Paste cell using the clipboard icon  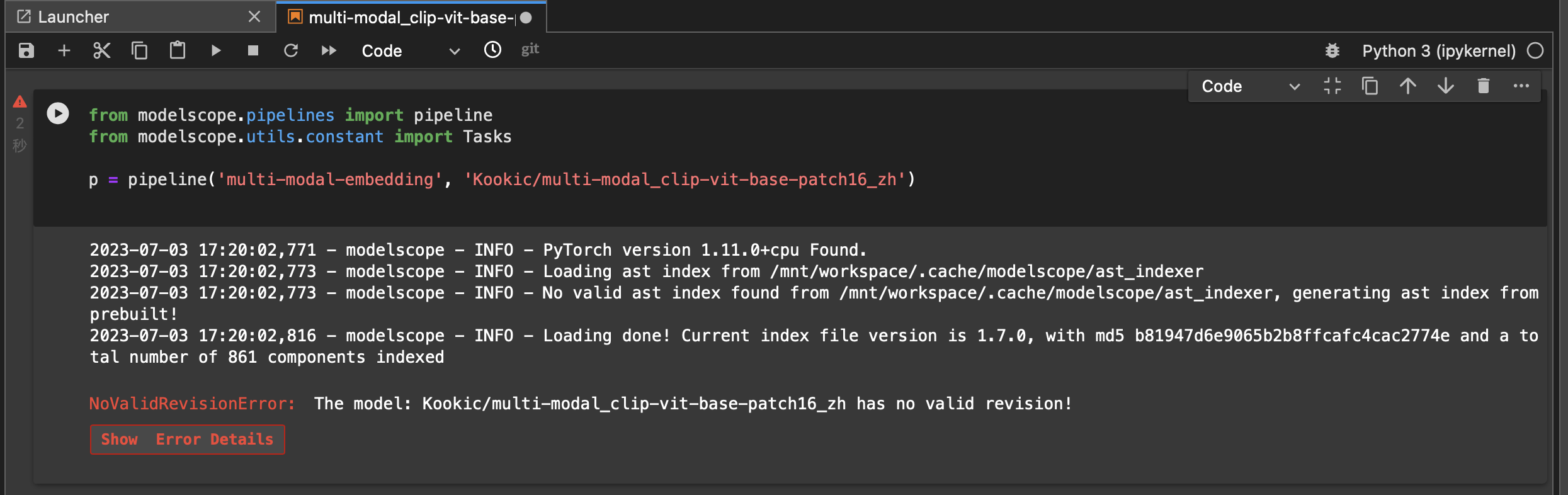[x=178, y=50]
